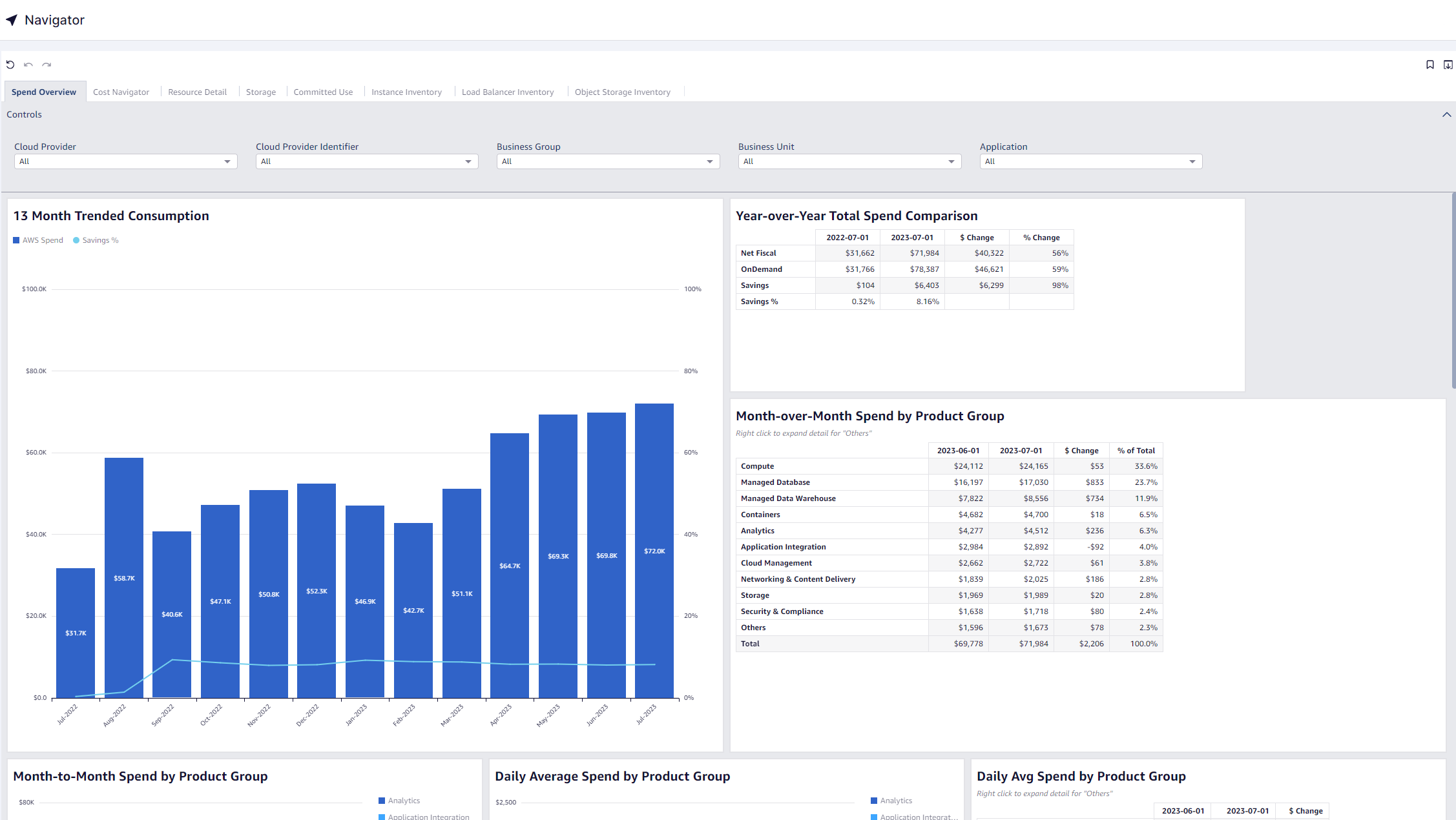
Task: Click the page vertical scrollbar
Action: pyautogui.click(x=1453, y=291)
